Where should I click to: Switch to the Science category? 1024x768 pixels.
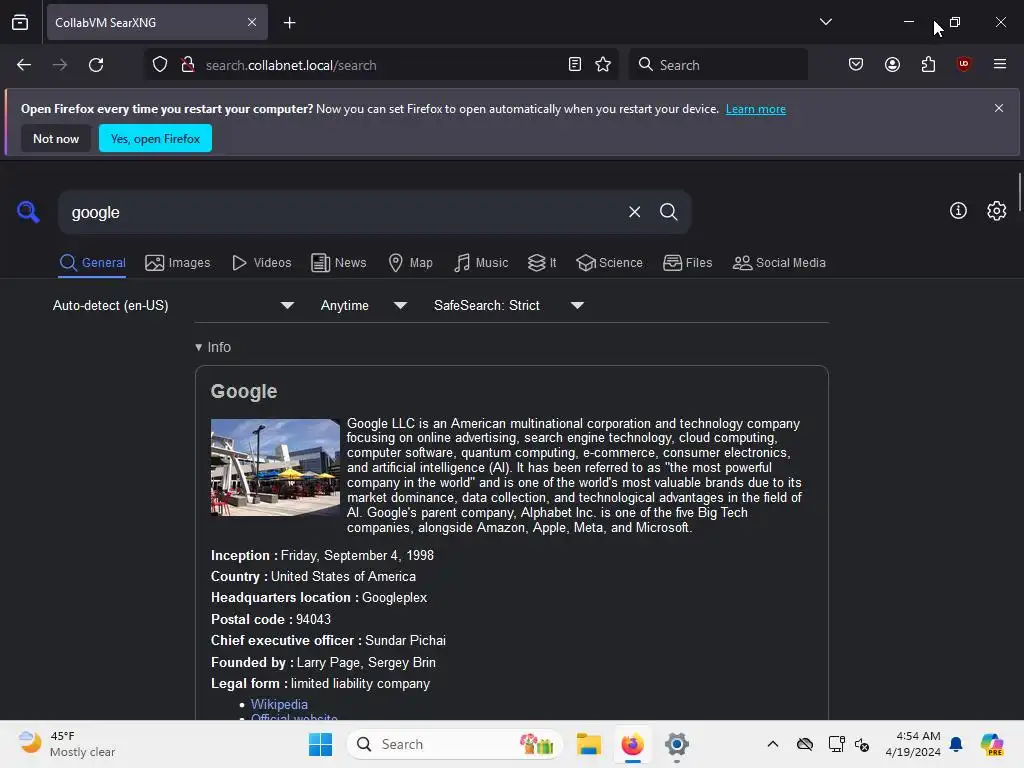click(609, 263)
